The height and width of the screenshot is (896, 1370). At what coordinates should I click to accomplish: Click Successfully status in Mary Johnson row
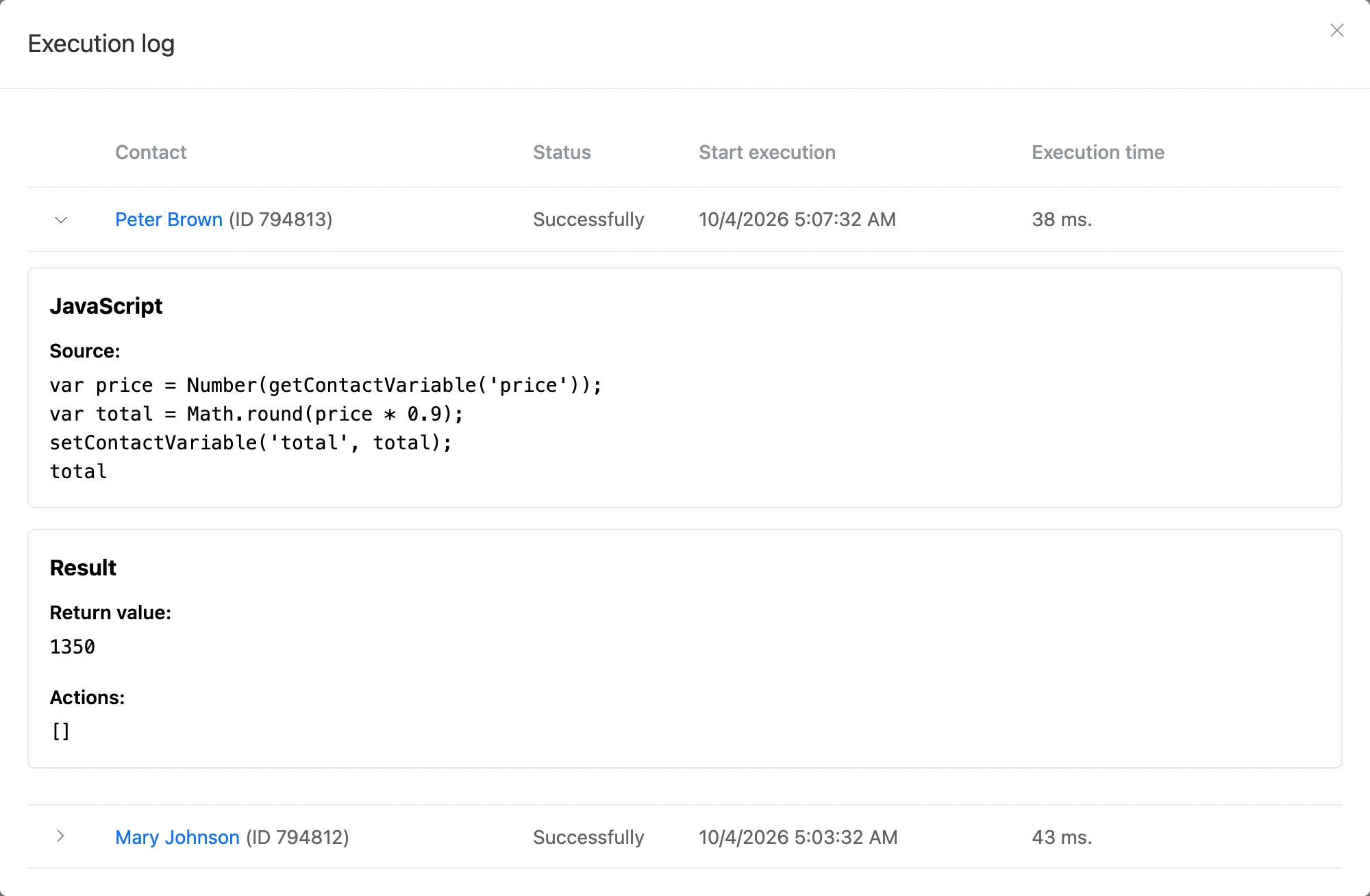(588, 837)
